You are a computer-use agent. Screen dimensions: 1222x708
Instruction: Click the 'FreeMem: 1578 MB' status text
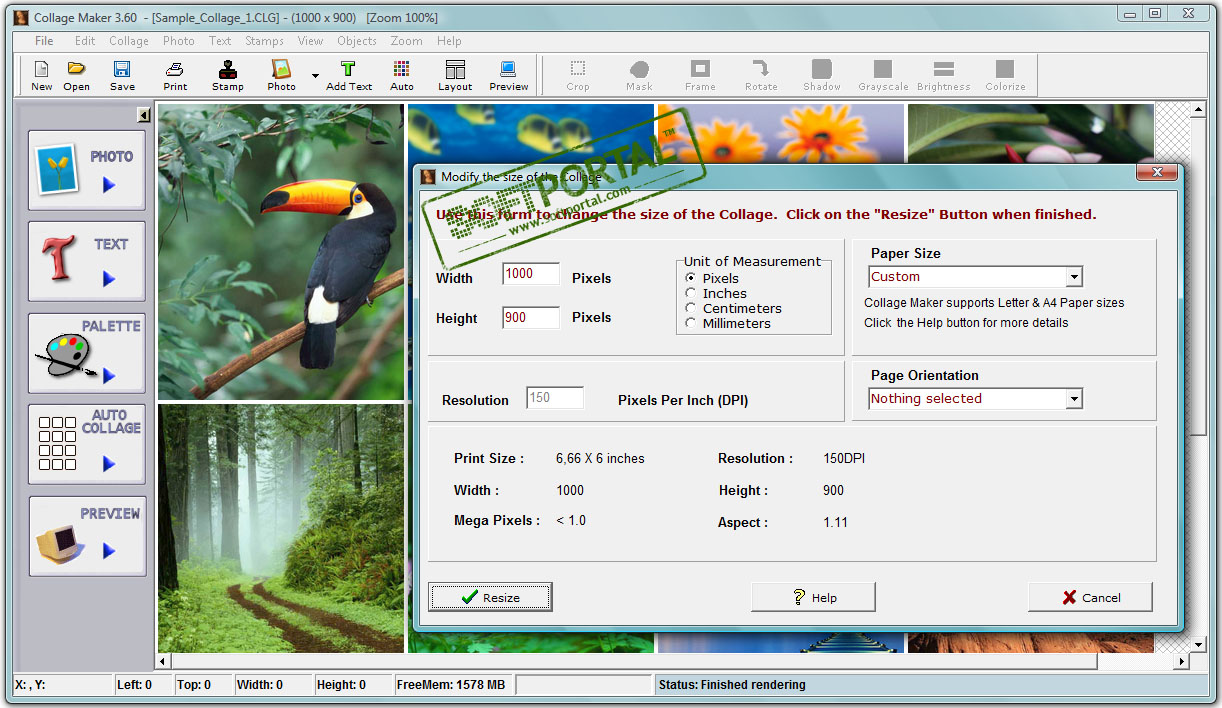(x=451, y=685)
